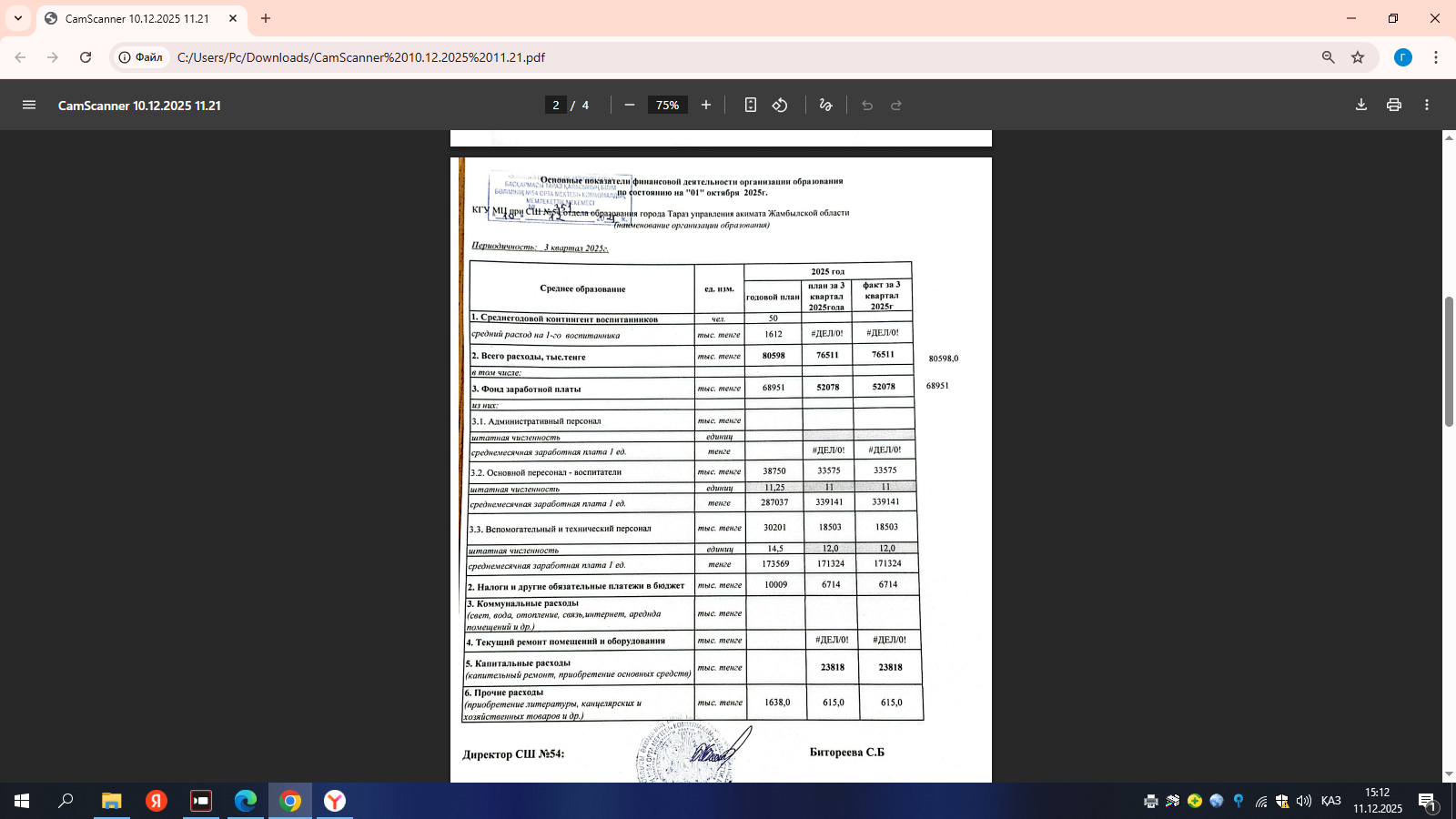1456x819 pixels.
Task: Open PDF viewer more actions menu
Action: coord(1427,105)
